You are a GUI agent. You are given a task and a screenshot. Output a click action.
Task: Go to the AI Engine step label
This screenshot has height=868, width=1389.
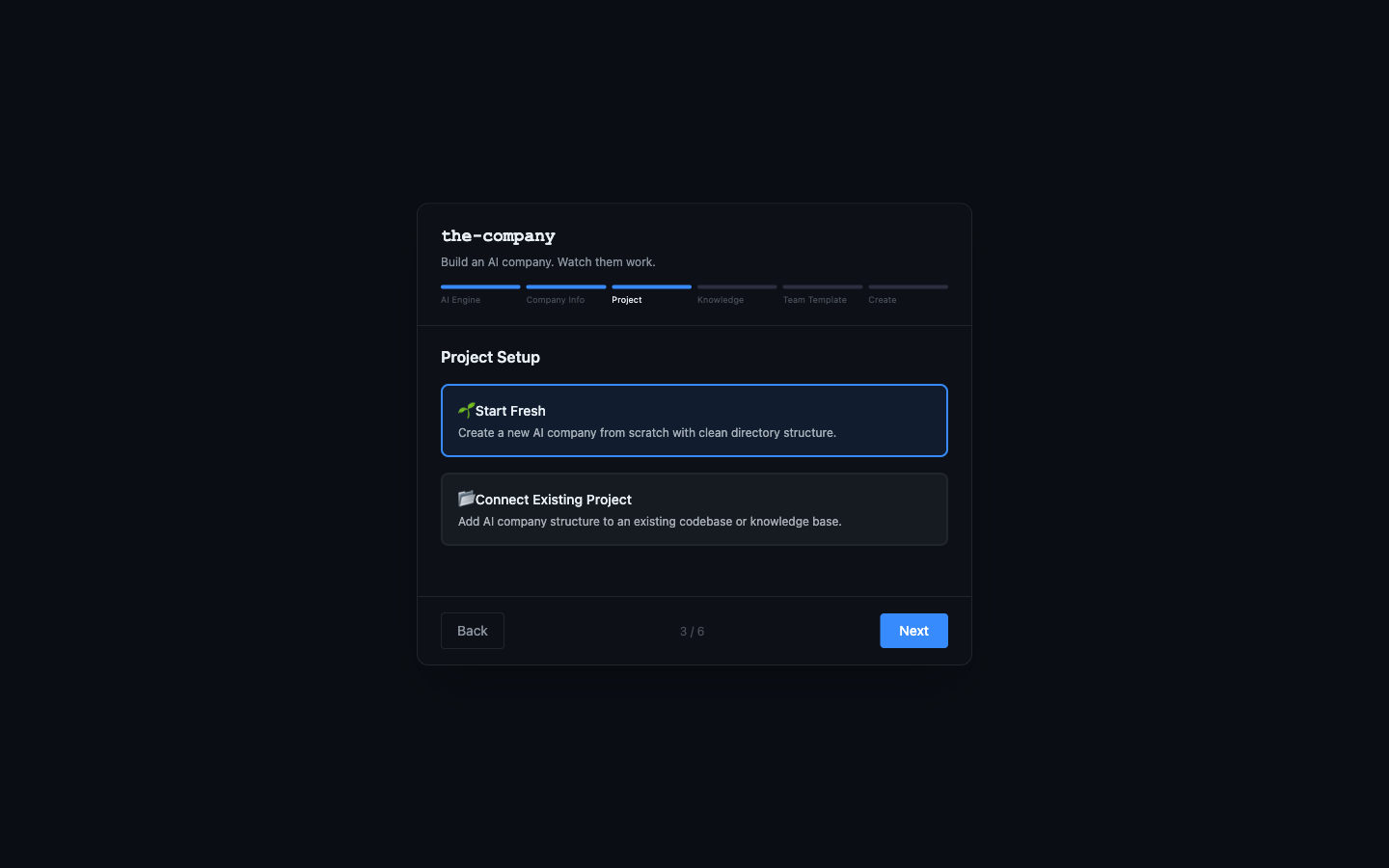coord(460,300)
